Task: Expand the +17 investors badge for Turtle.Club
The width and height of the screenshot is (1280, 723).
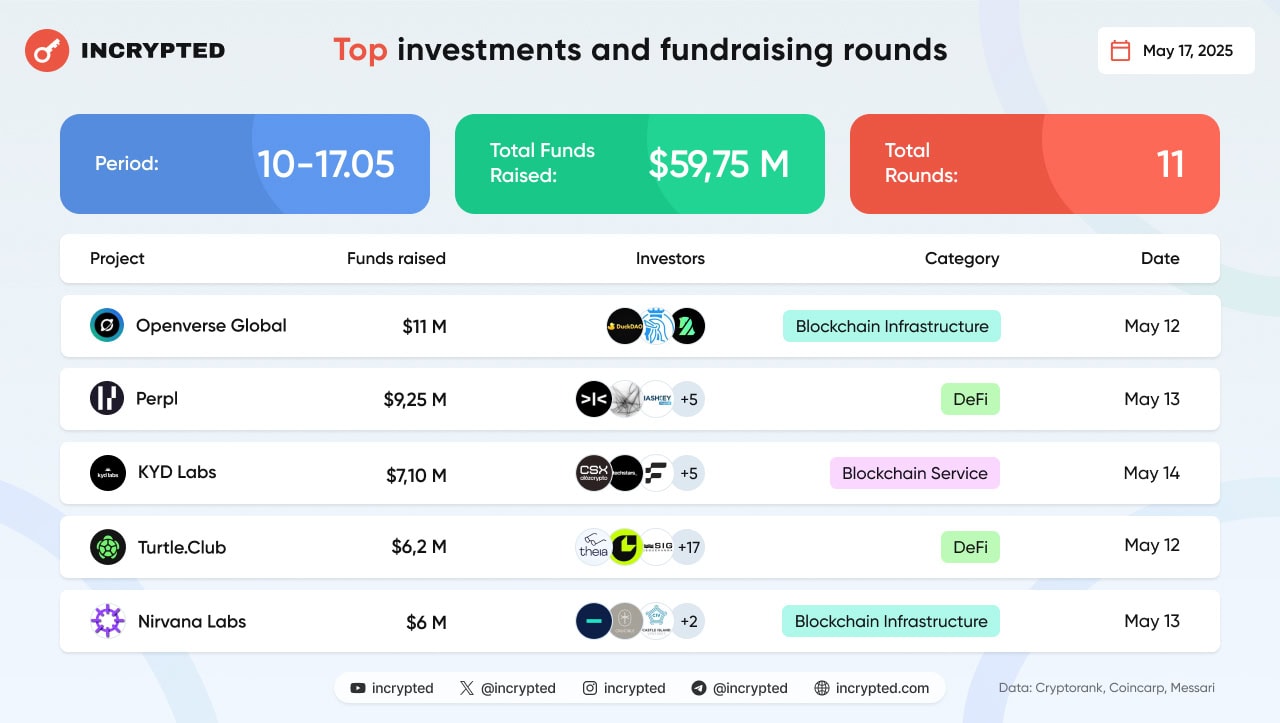Action: (x=688, y=547)
